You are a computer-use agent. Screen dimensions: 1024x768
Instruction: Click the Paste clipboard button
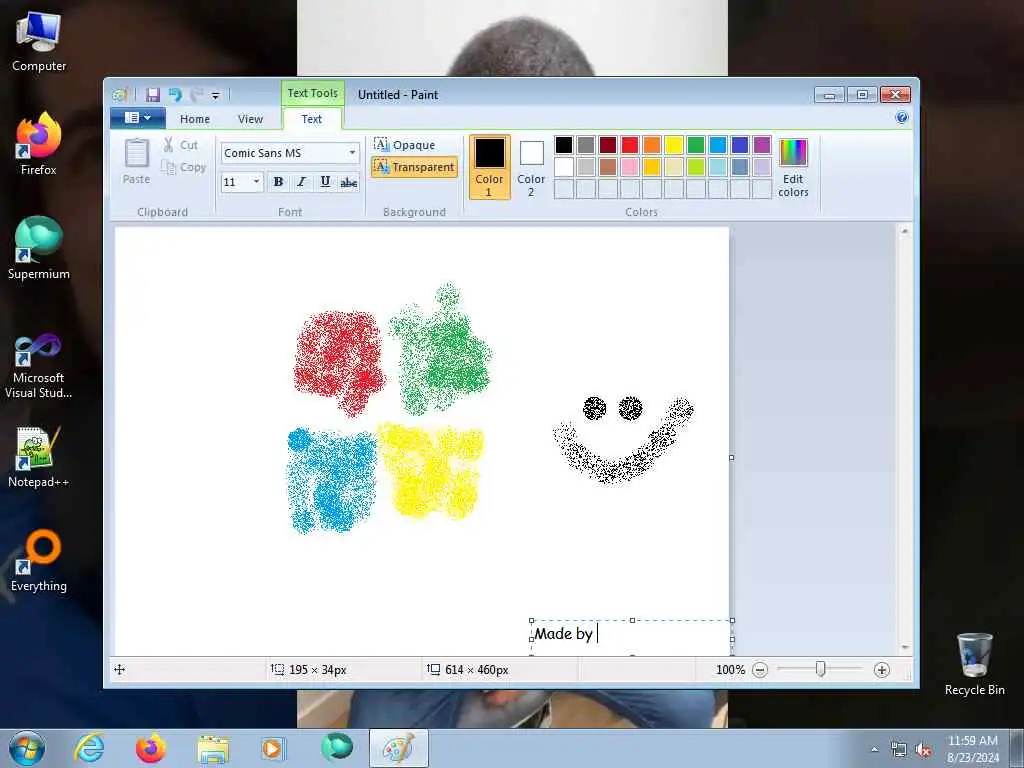click(x=136, y=161)
